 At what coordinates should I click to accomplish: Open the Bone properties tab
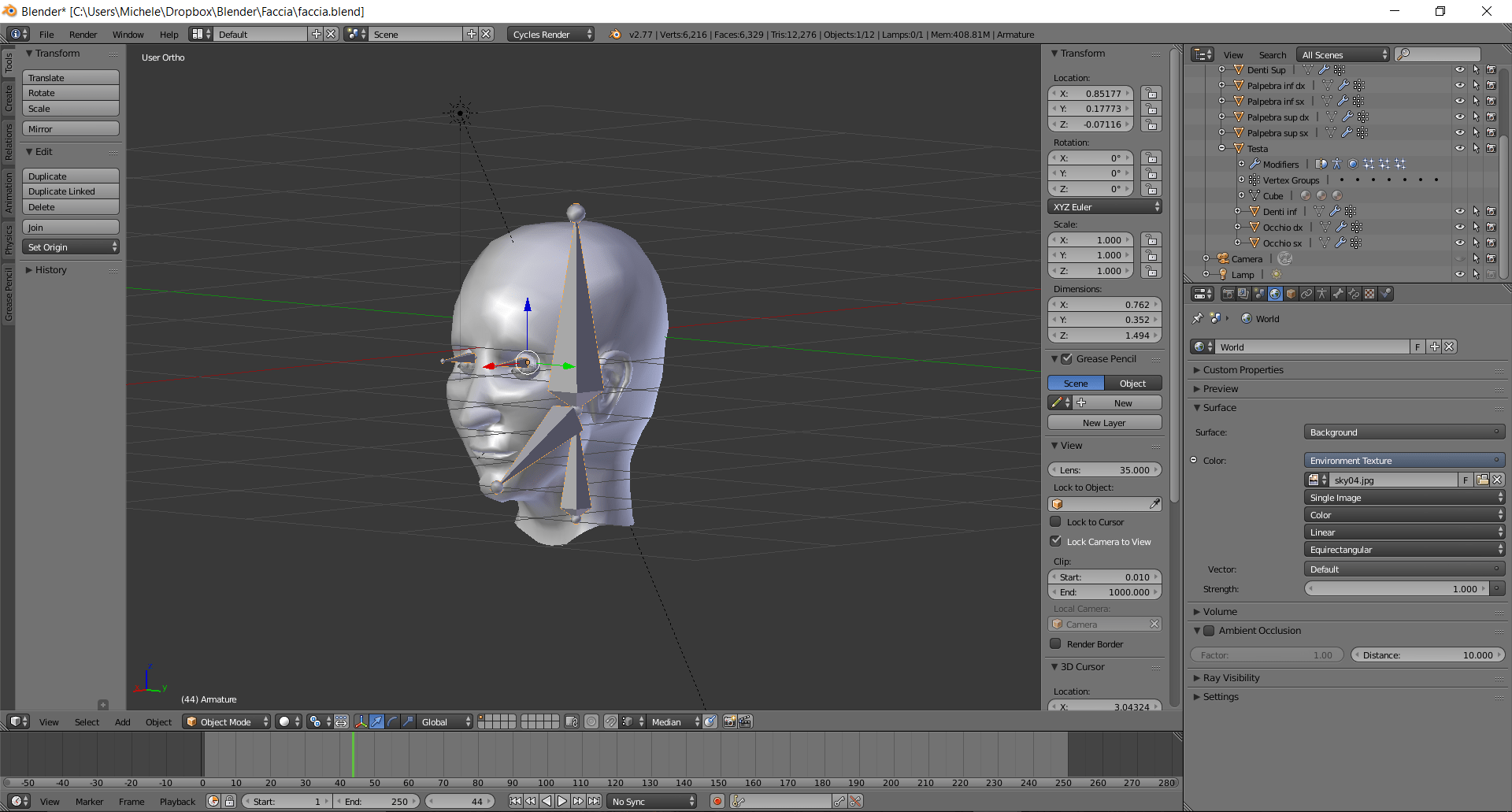coord(1338,294)
